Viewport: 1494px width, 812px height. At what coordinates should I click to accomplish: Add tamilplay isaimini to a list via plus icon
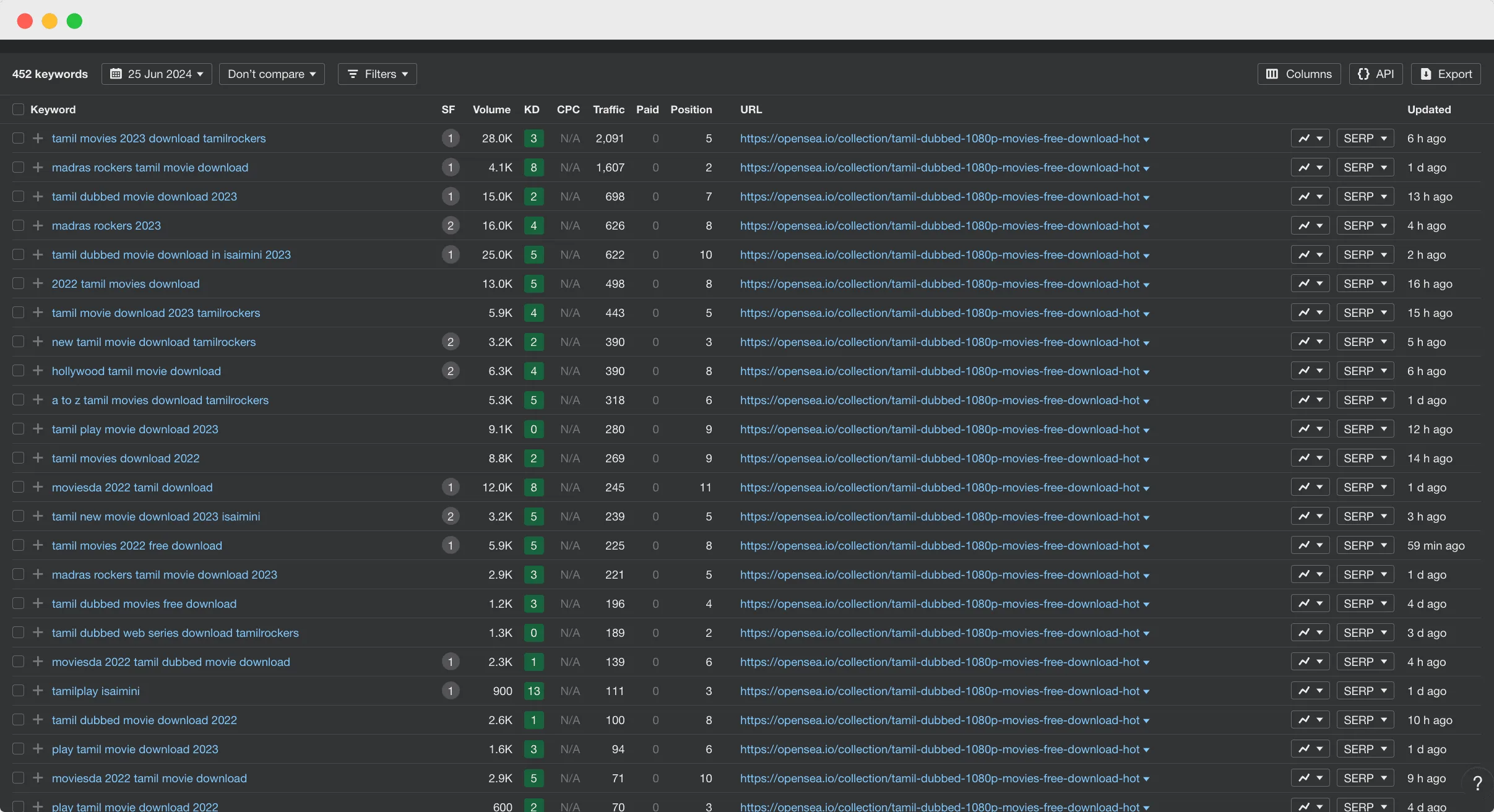pos(37,691)
